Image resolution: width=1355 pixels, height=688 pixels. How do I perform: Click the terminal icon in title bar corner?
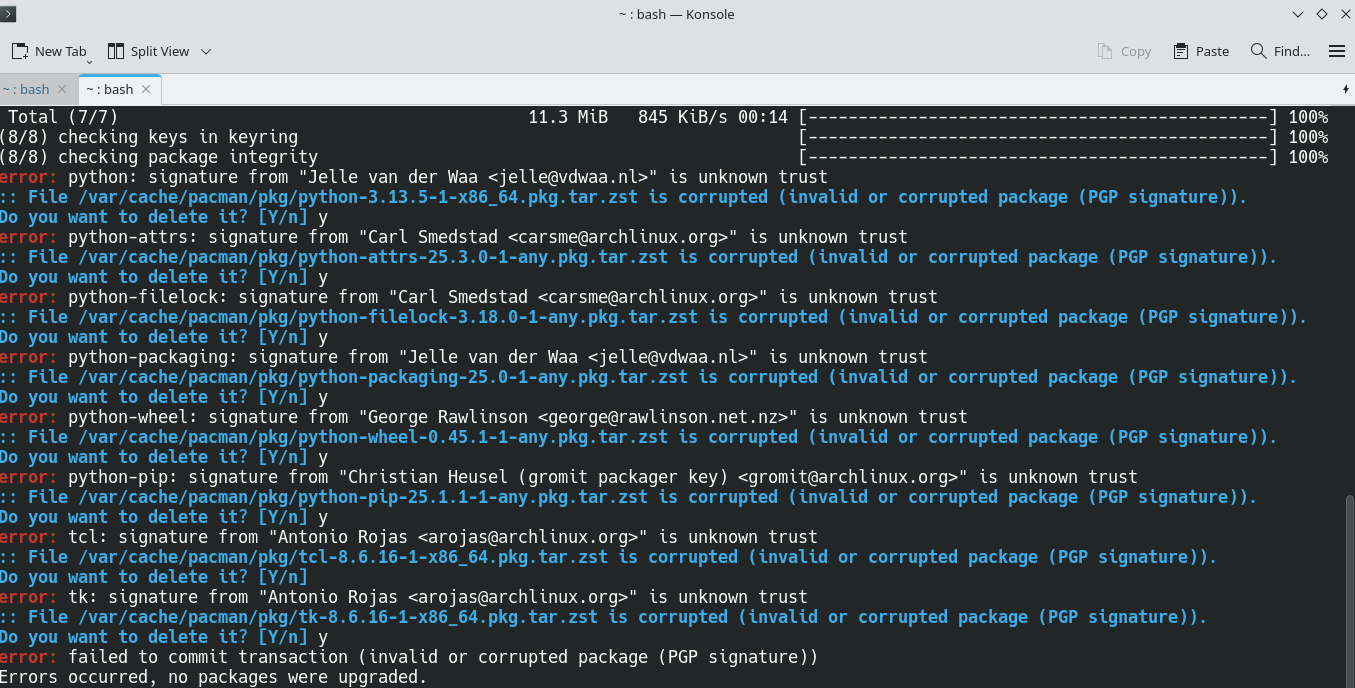pos(7,13)
